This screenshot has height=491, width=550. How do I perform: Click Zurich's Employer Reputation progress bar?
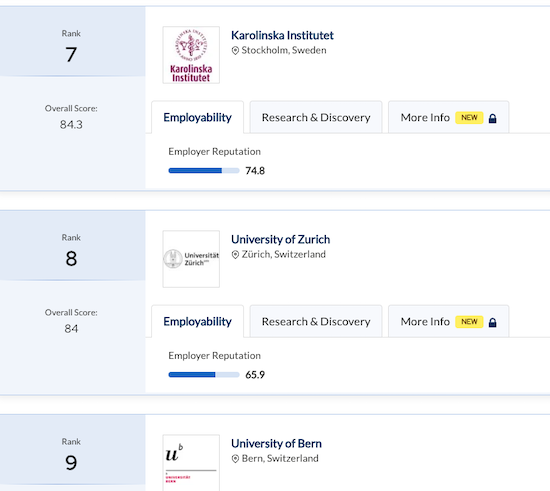[x=204, y=375]
